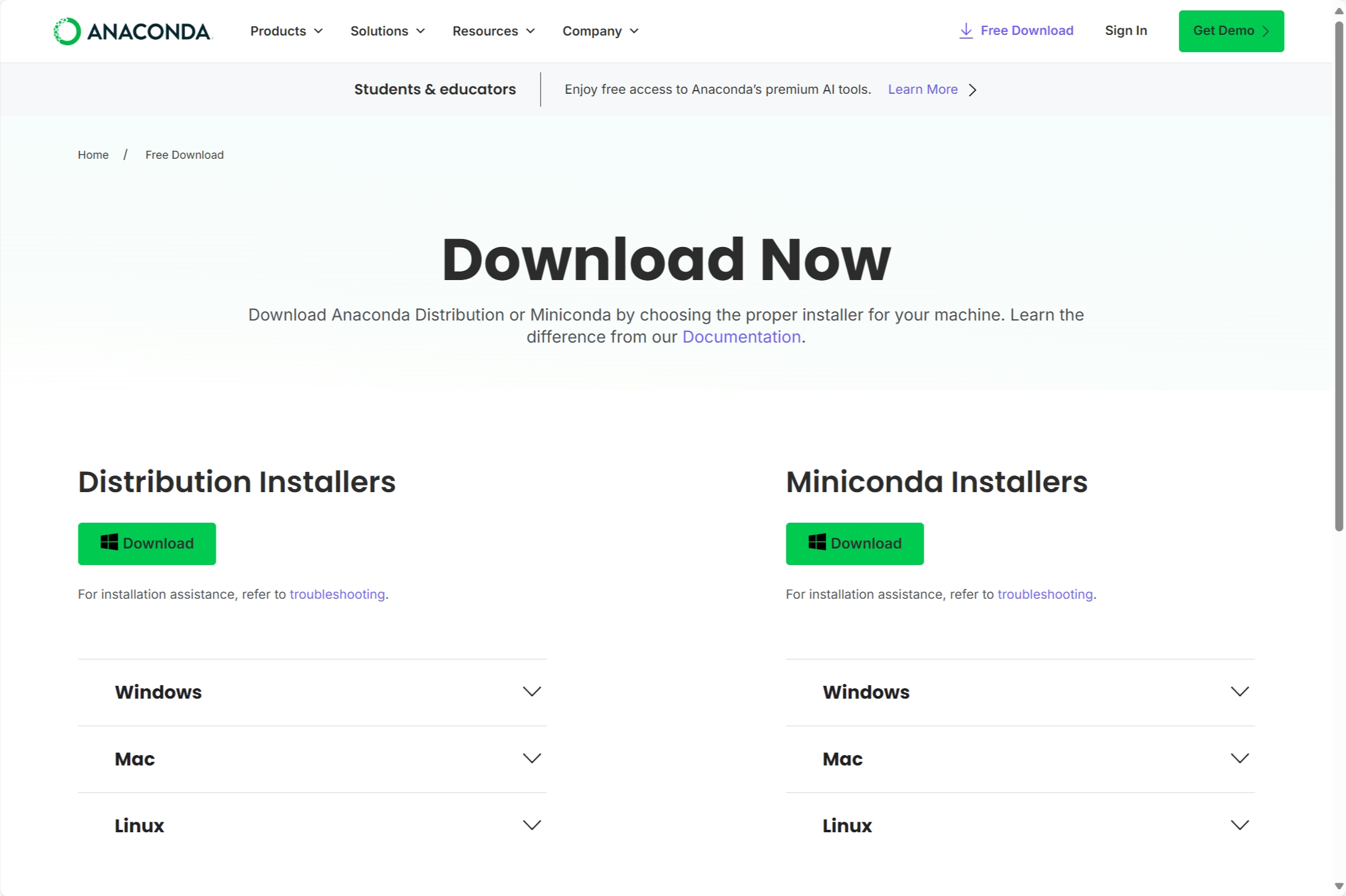The width and height of the screenshot is (1346, 896).
Task: Click Sign In in the header
Action: [x=1125, y=30]
